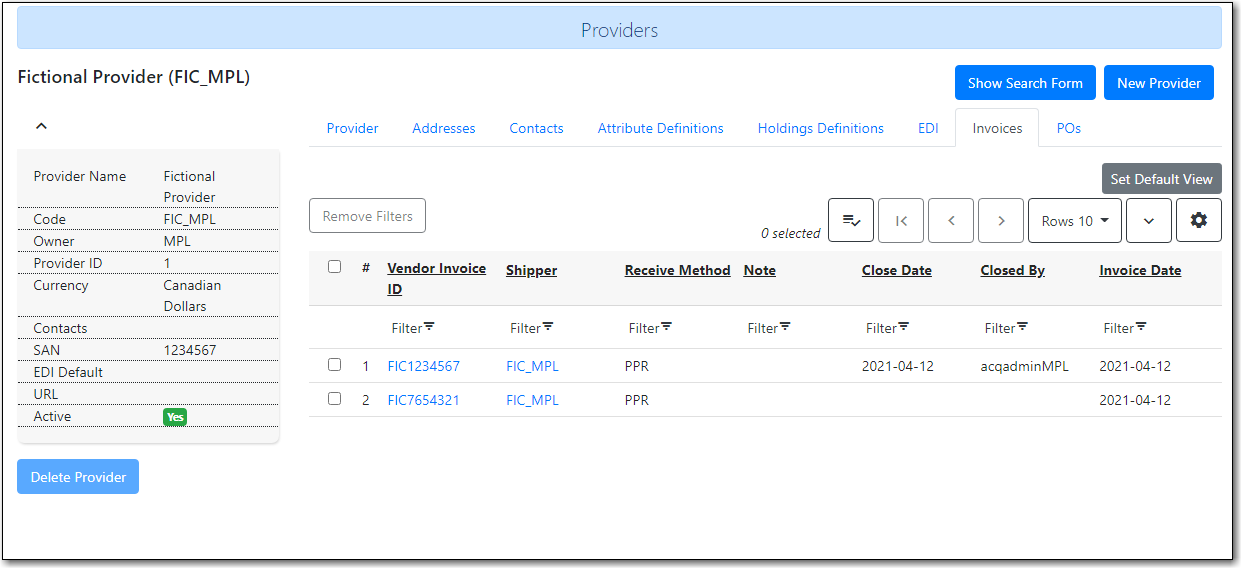Click Set Default View button

pyautogui.click(x=1162, y=179)
